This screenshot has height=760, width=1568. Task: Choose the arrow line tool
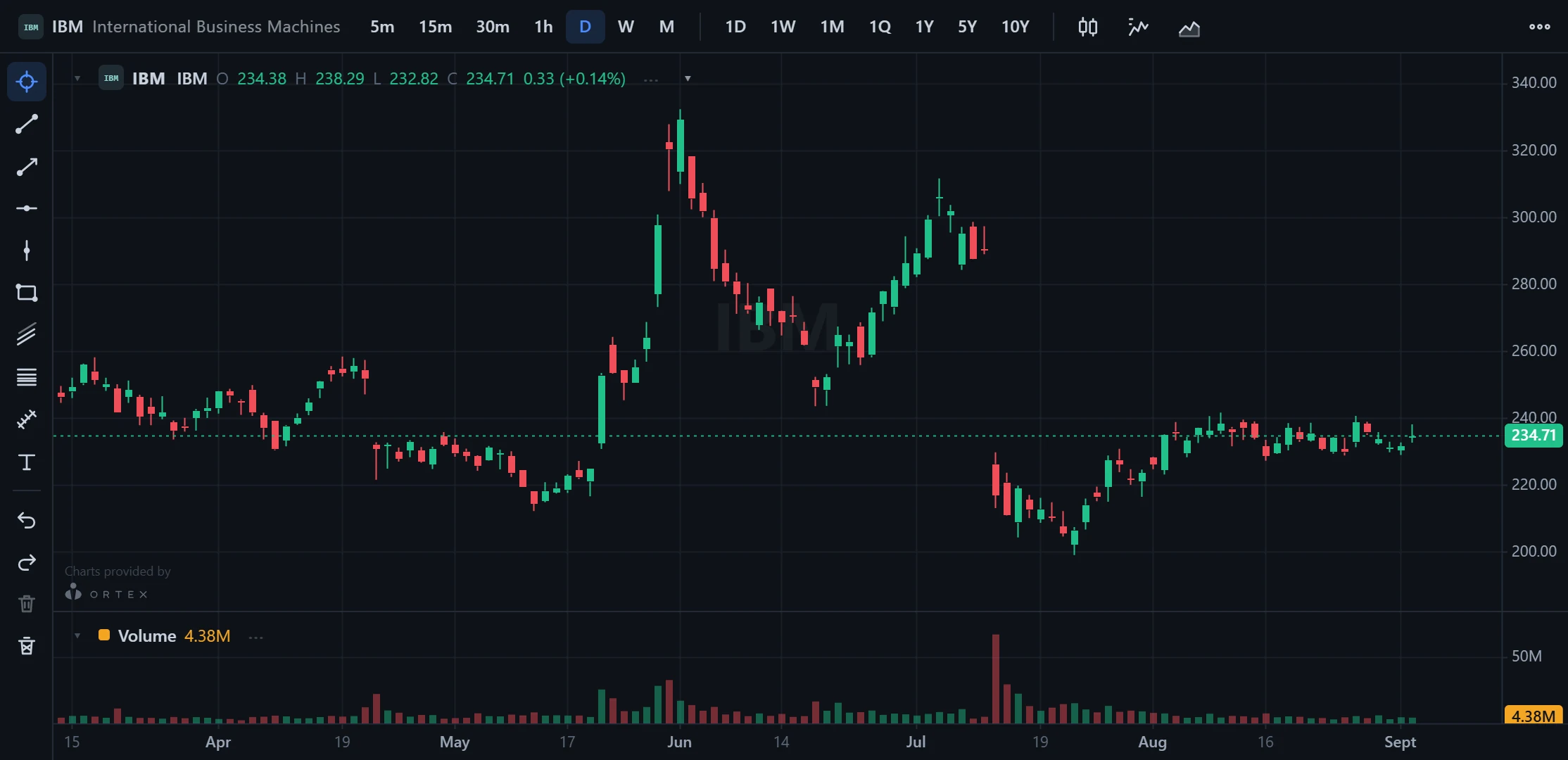tap(27, 167)
